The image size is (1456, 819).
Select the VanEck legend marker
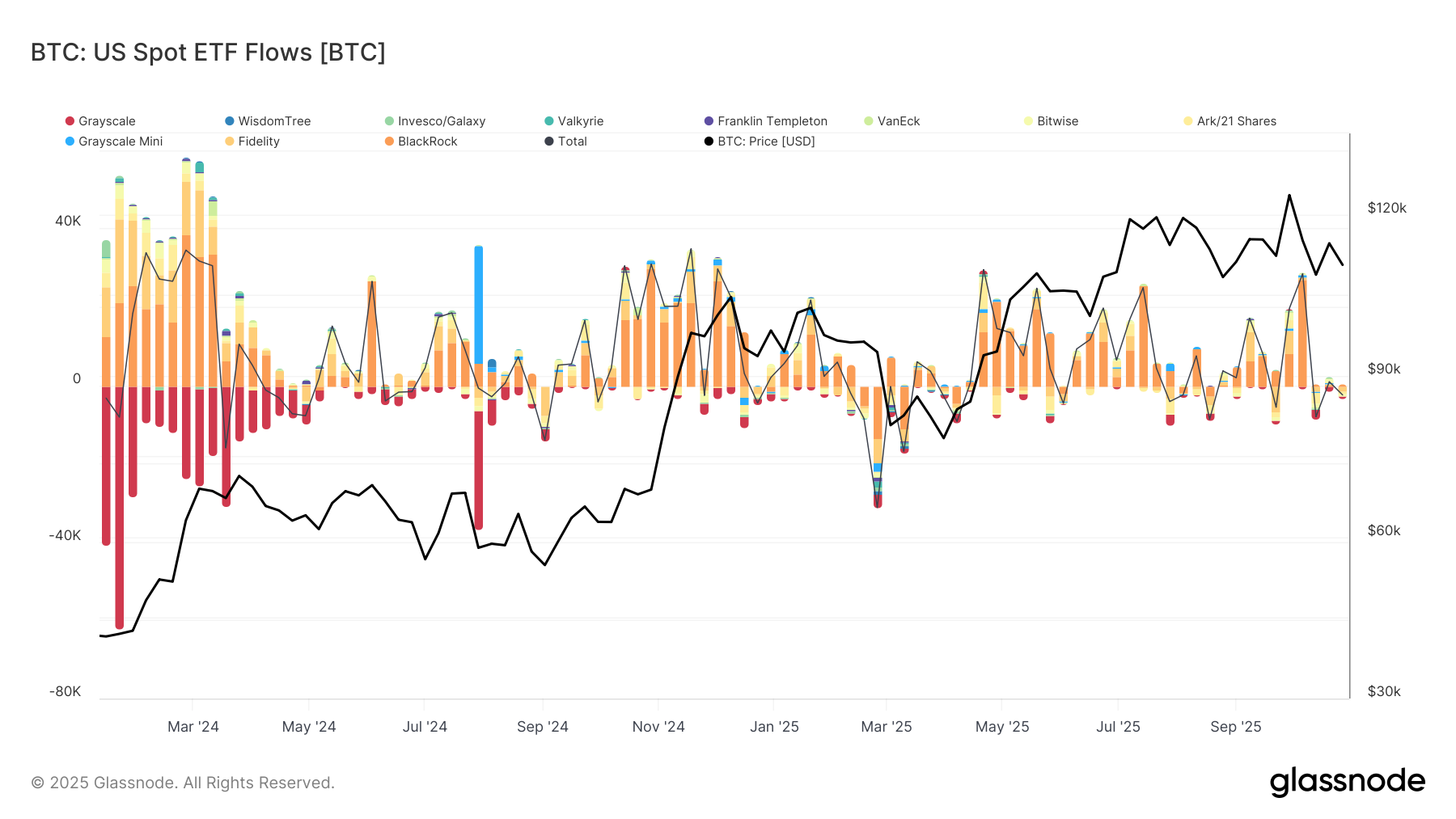867,120
